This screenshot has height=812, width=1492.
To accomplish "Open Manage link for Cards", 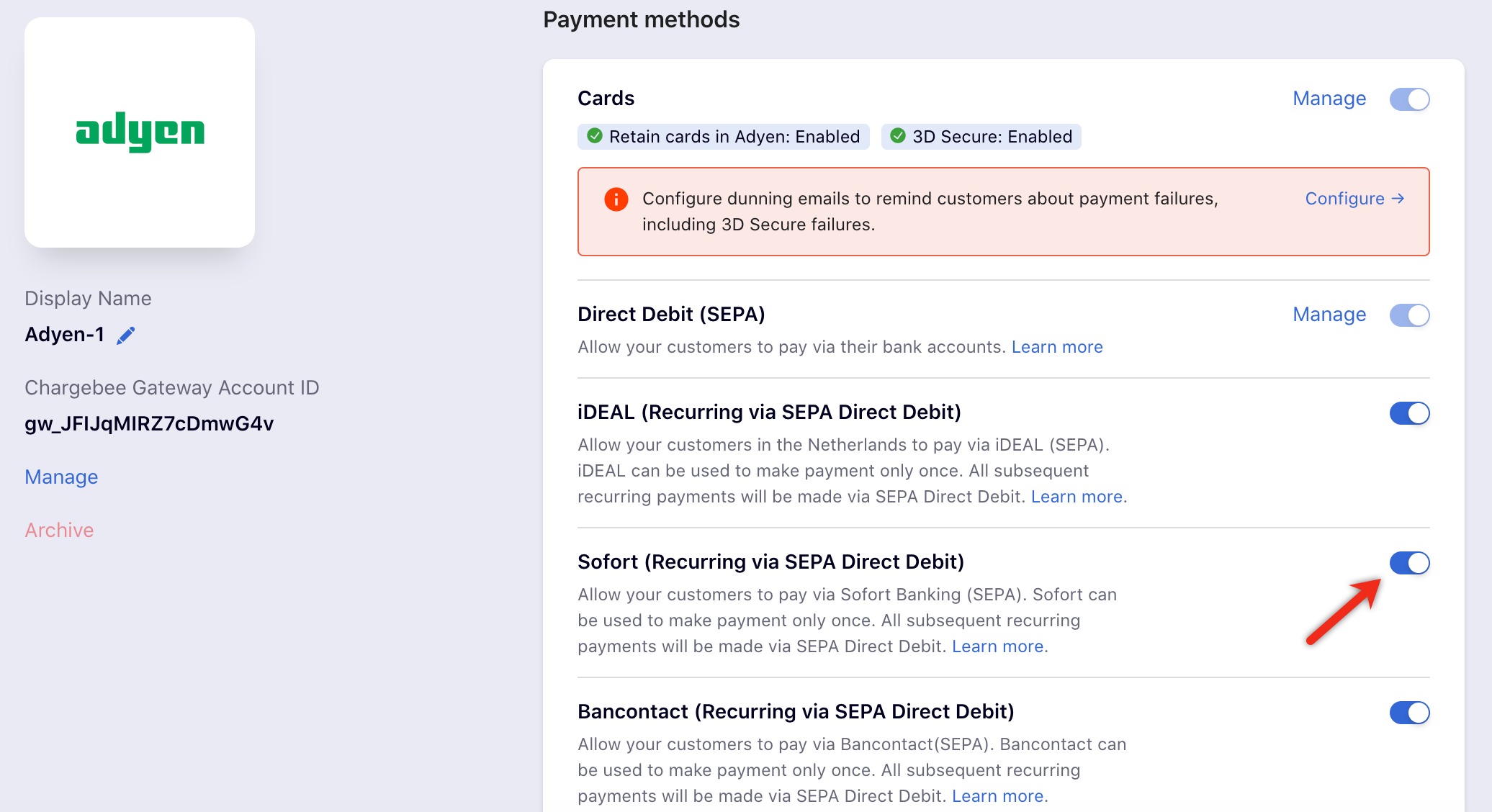I will point(1329,99).
